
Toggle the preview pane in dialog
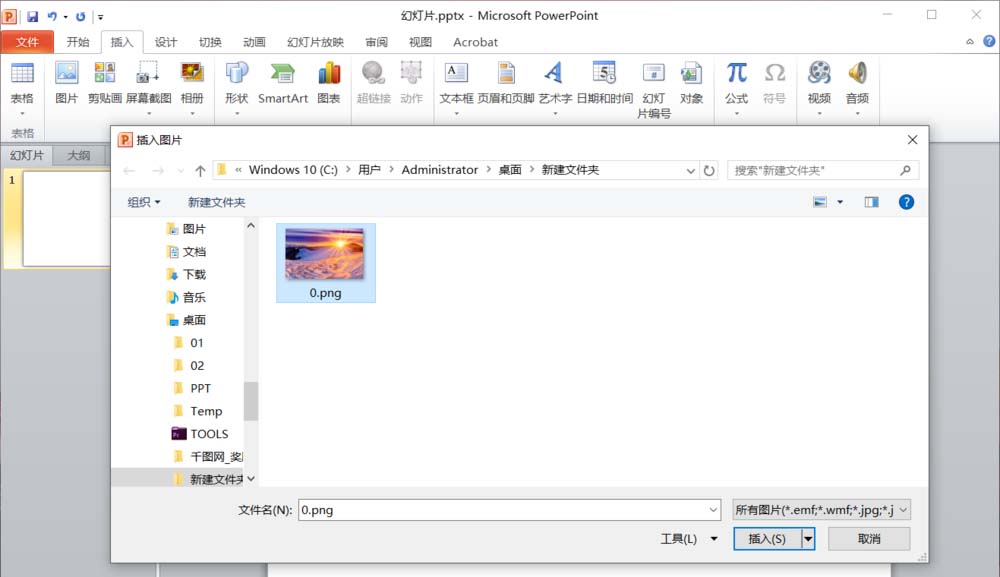[871, 202]
